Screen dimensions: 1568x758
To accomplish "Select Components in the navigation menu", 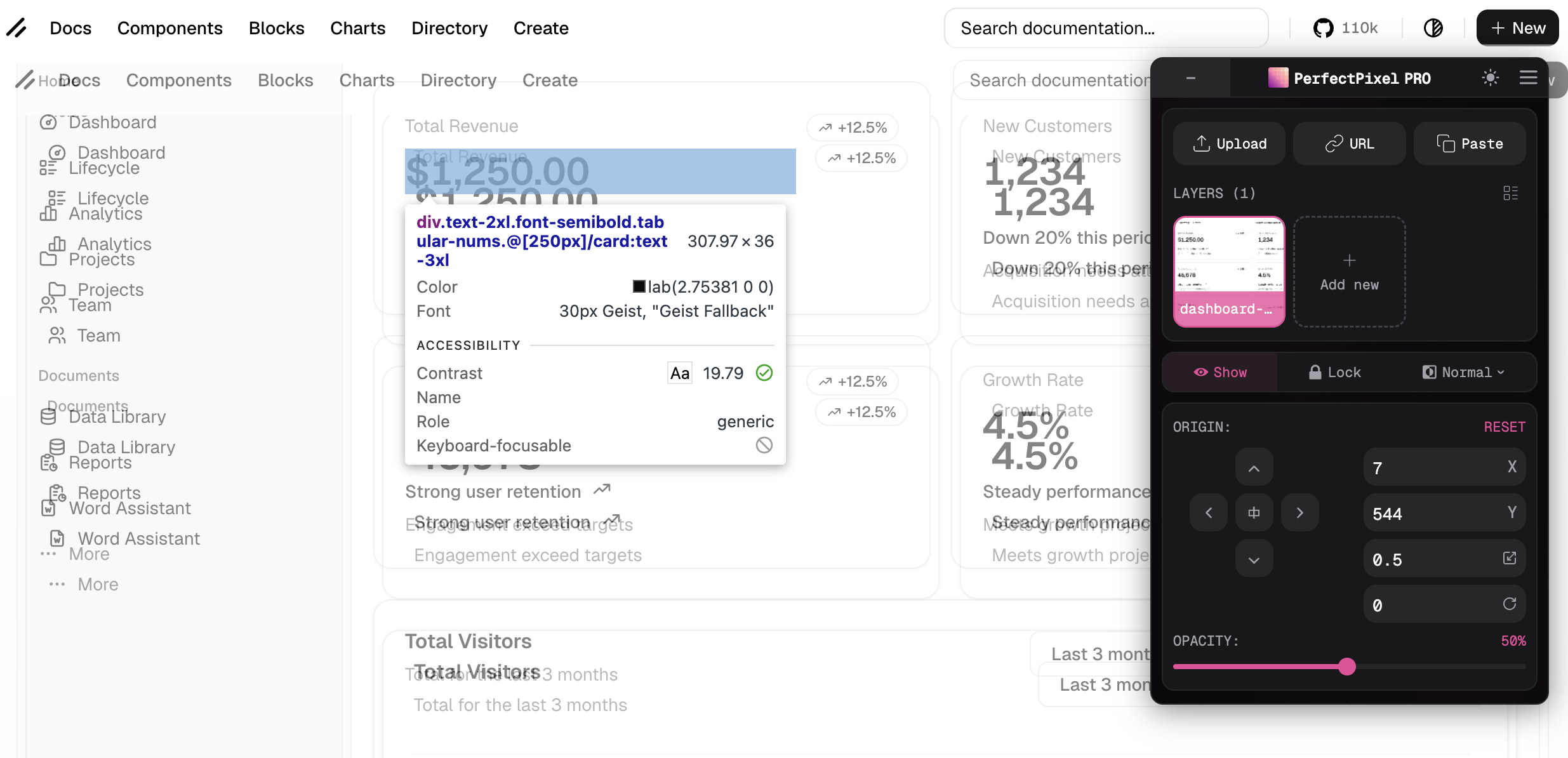I will (169, 28).
